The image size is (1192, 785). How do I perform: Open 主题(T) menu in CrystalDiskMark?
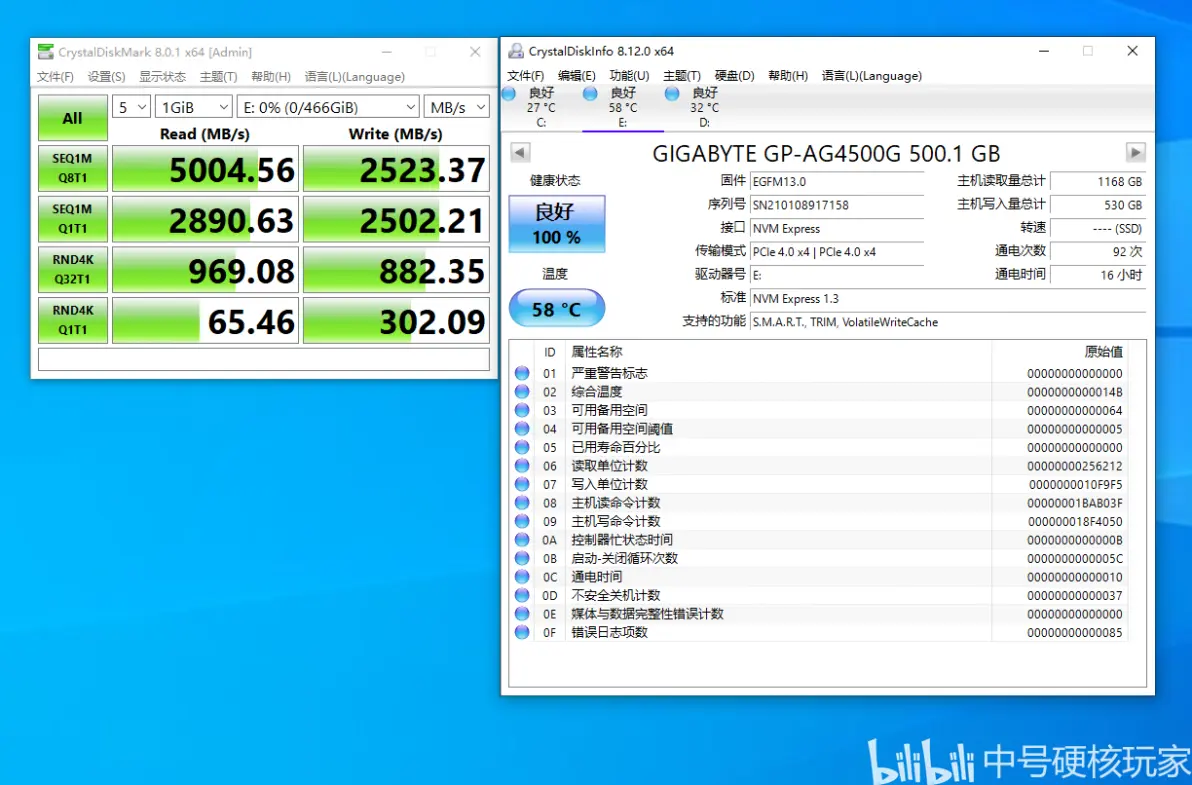click(218, 77)
